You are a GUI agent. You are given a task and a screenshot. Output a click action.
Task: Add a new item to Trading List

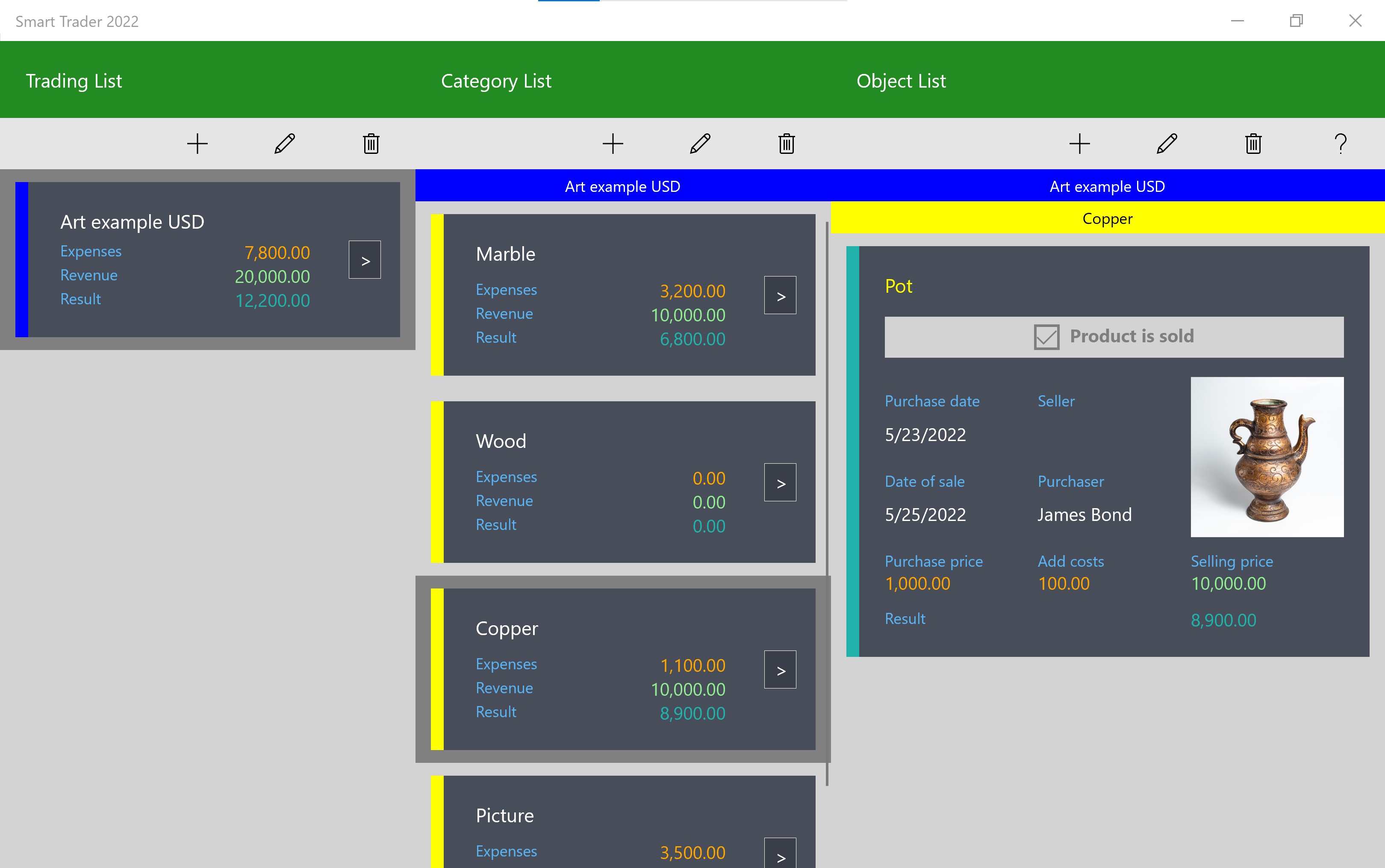[197, 144]
